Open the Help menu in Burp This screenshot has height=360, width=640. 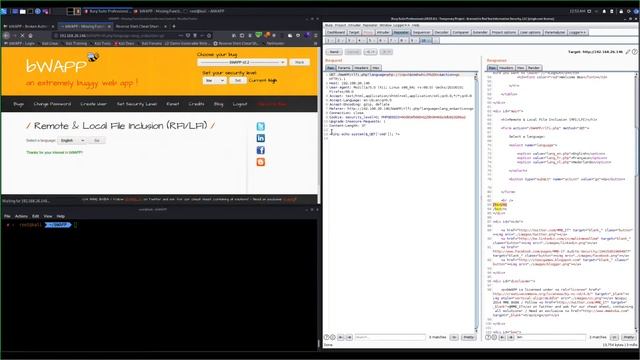pos(416,25)
